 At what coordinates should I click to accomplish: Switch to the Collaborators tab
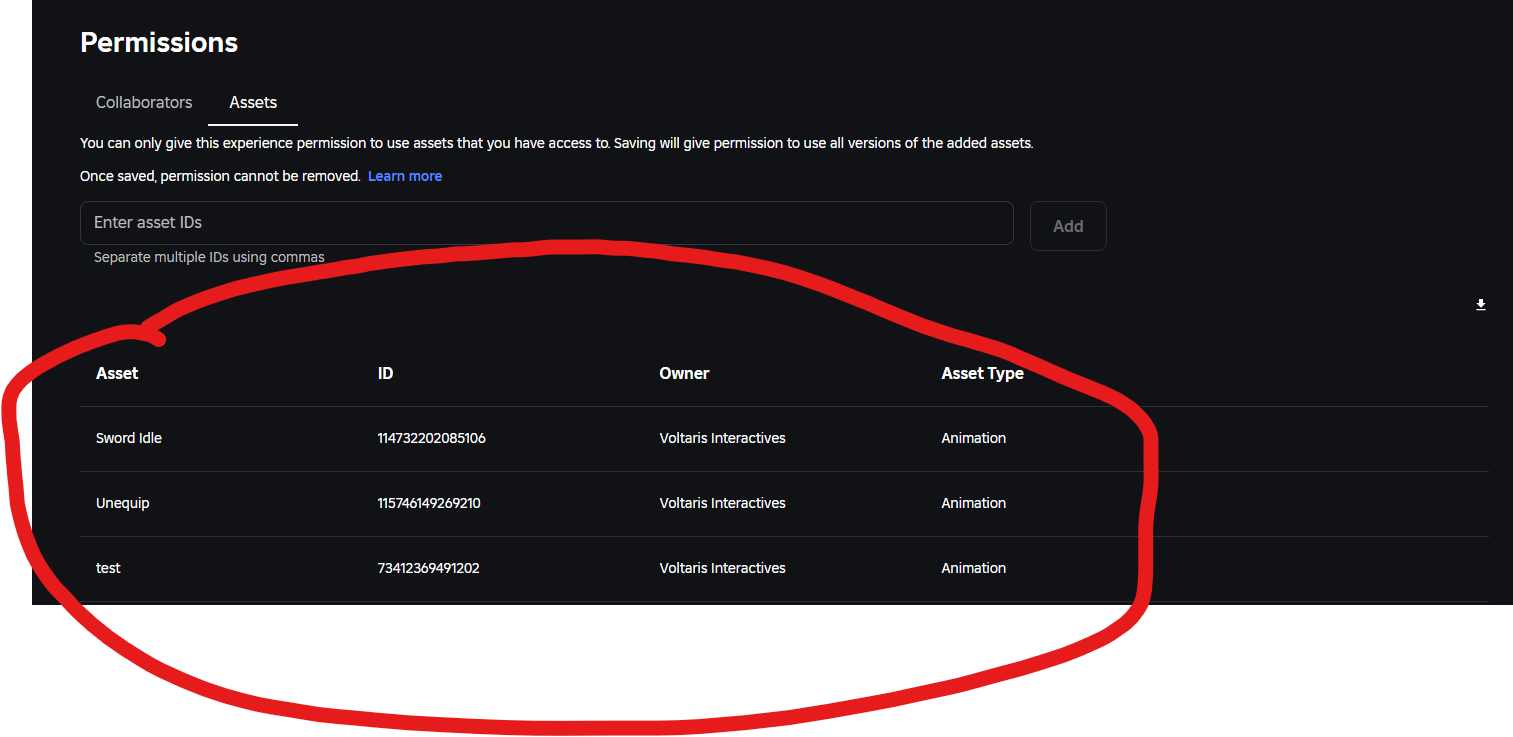tap(144, 102)
